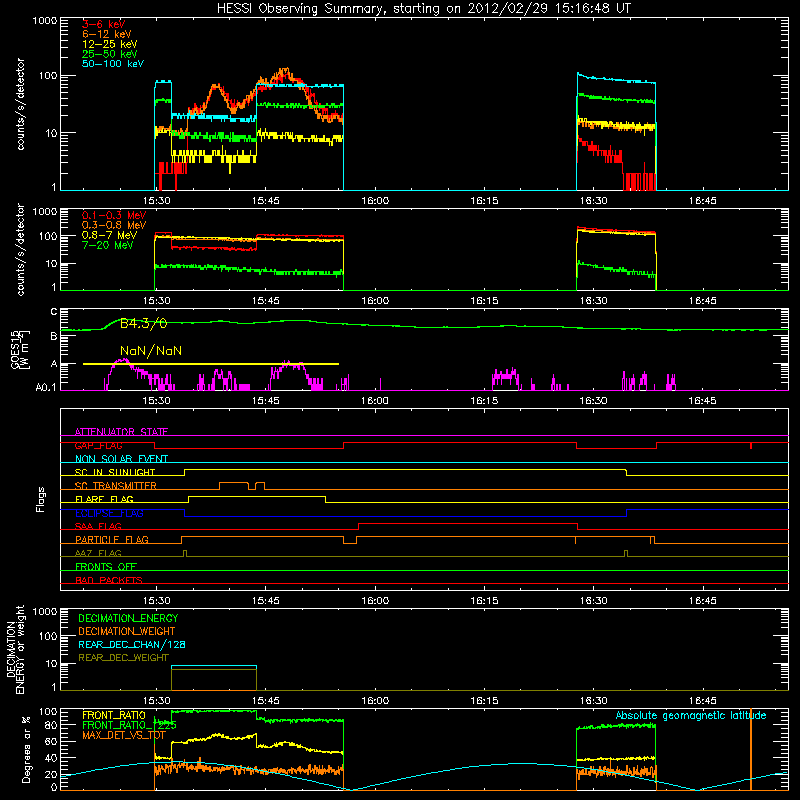Click the 16:30 tick label under decimation panel
Image resolution: width=800 pixels, height=800 pixels.
pyautogui.click(x=593, y=701)
